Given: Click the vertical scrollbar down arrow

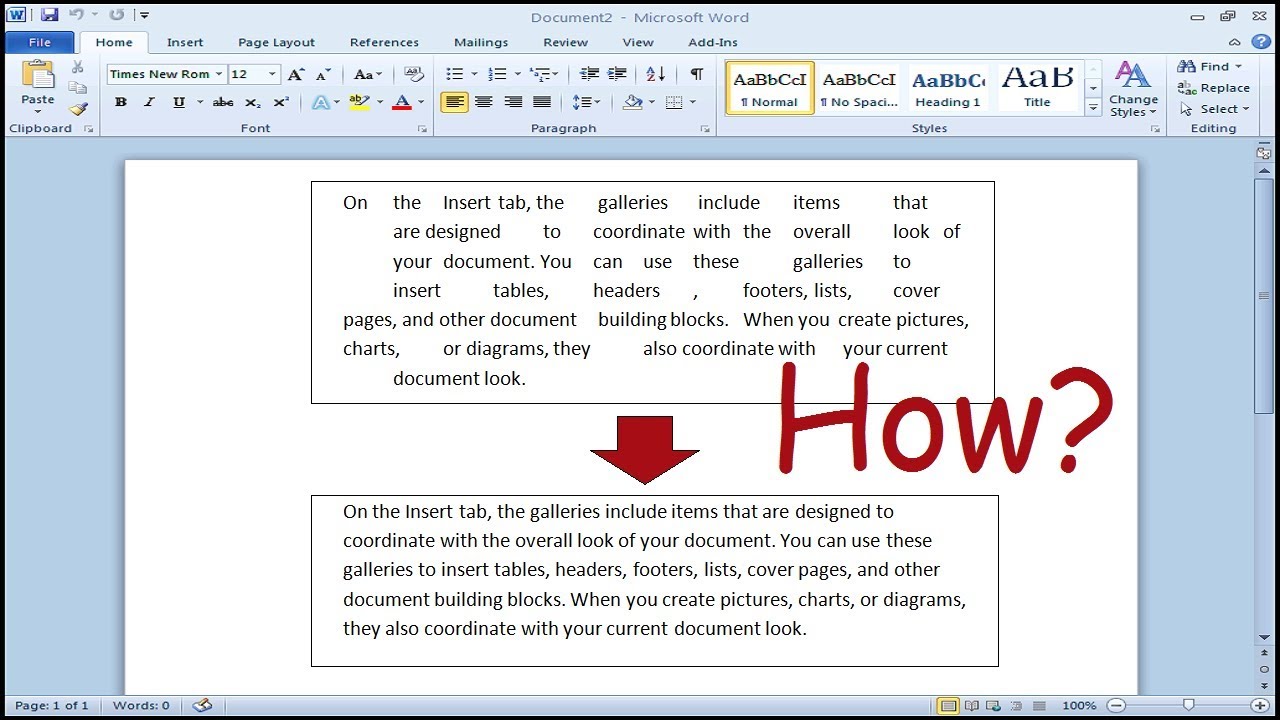Looking at the screenshot, I should pos(1263,636).
